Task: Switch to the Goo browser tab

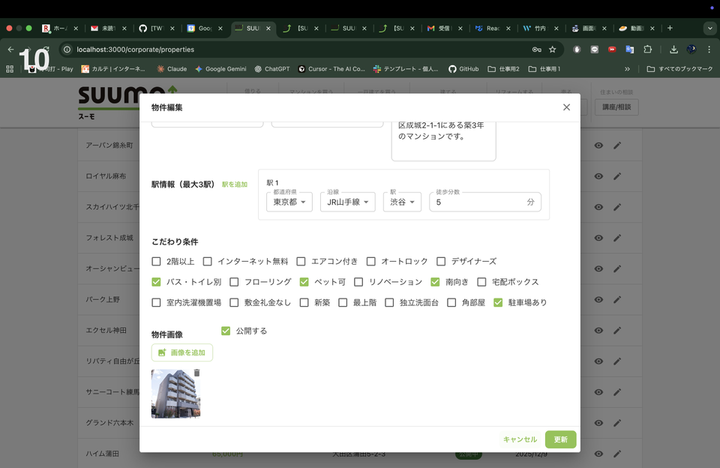Action: coord(204,28)
